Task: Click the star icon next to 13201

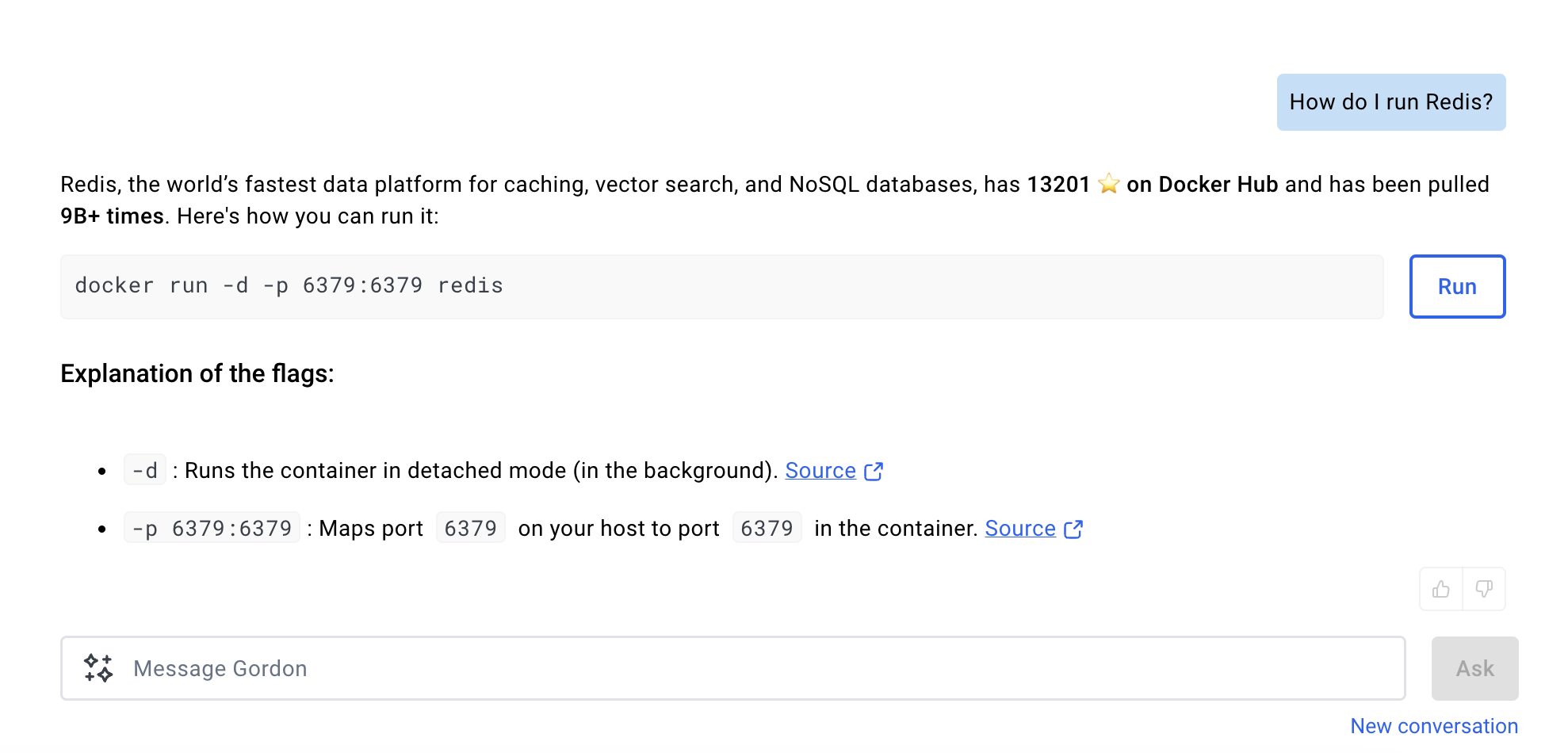Action: 1108,184
